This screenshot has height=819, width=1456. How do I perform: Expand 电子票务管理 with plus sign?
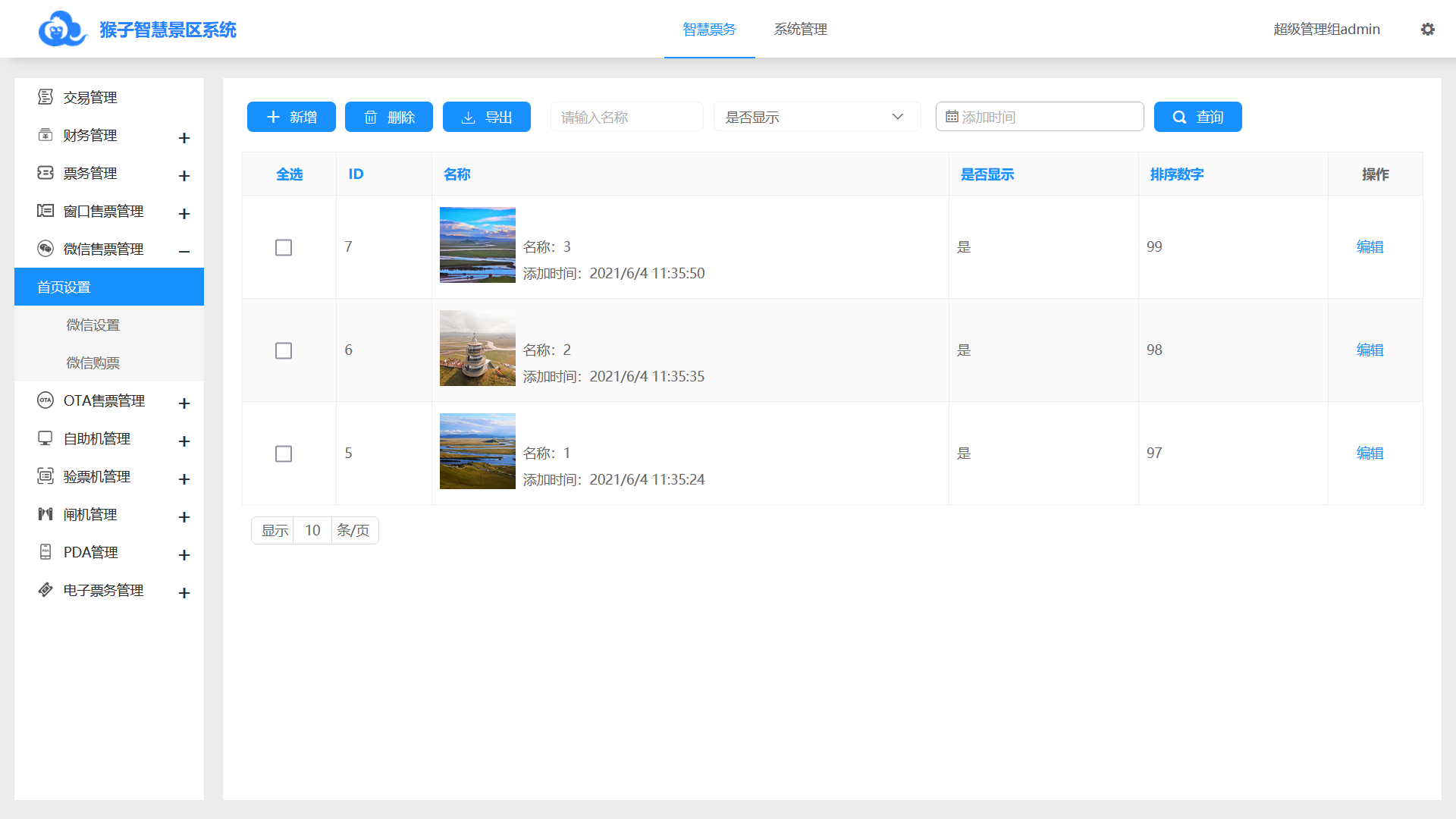click(184, 592)
